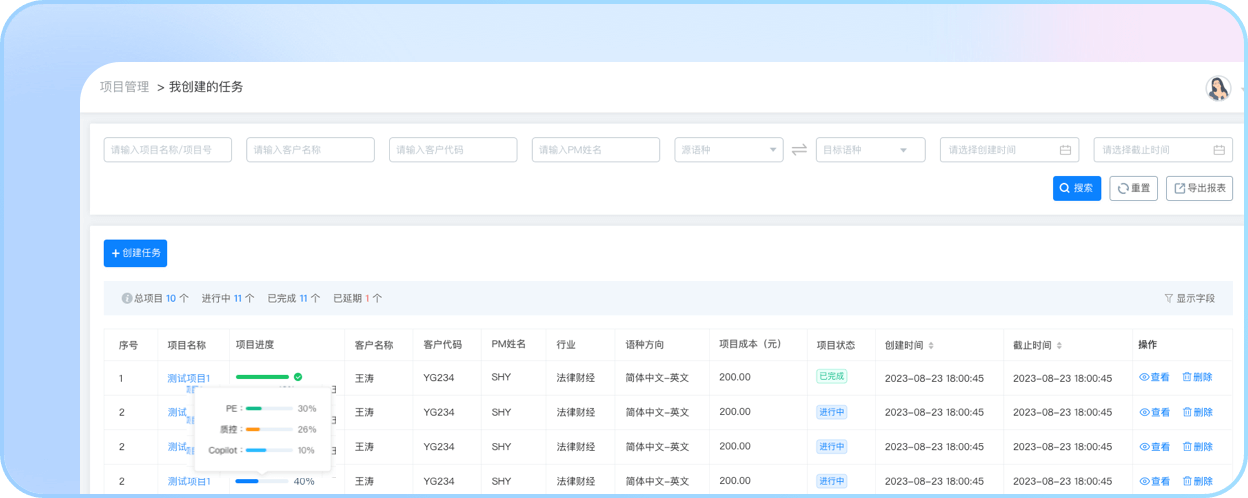This screenshot has height=498, width=1248.
Task: Click the info icon beside 总项目
Action: pos(127,298)
